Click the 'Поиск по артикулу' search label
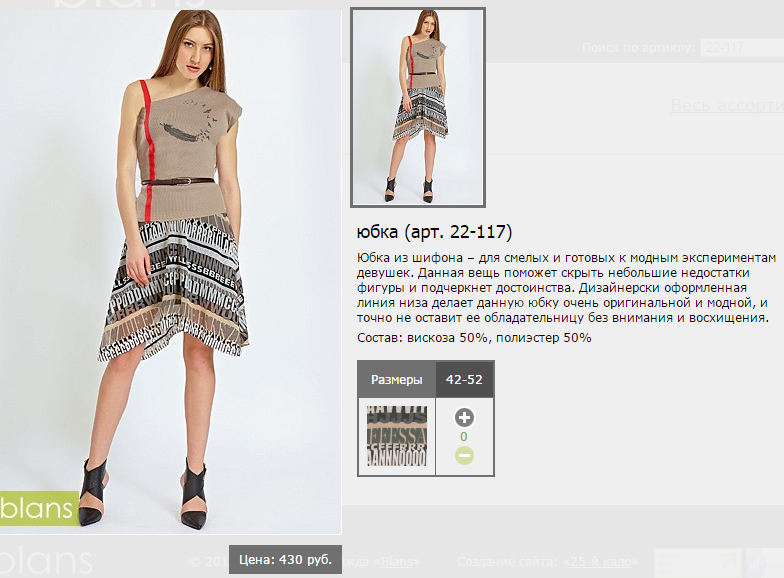The height and width of the screenshot is (578, 784). [x=638, y=48]
